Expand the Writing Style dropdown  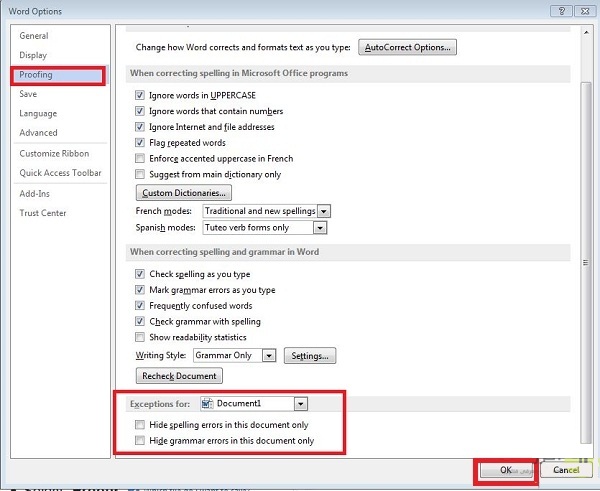coord(269,355)
